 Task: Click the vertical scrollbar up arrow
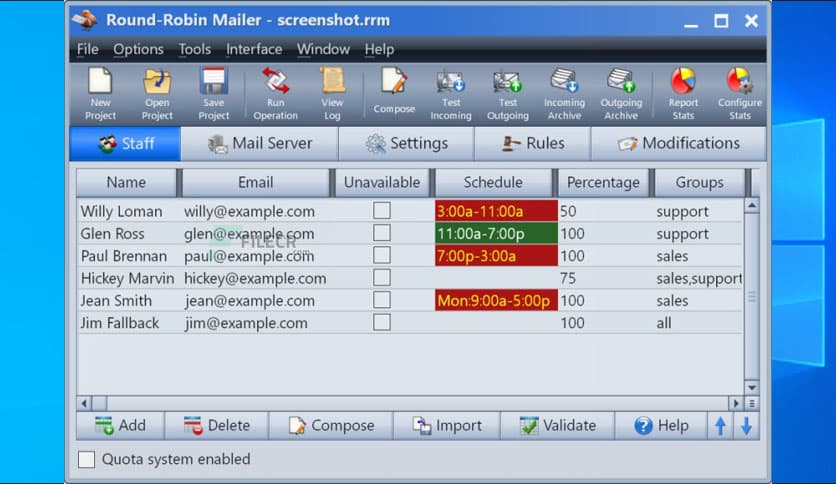pyautogui.click(x=752, y=206)
